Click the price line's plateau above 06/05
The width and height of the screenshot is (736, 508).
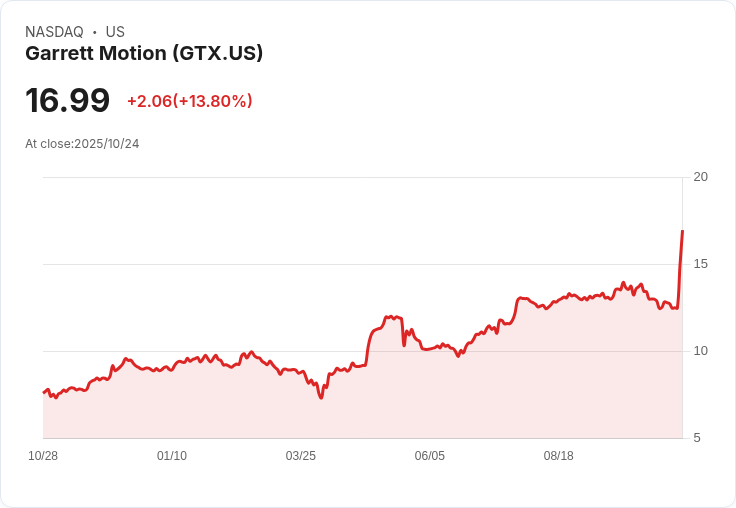(430, 349)
